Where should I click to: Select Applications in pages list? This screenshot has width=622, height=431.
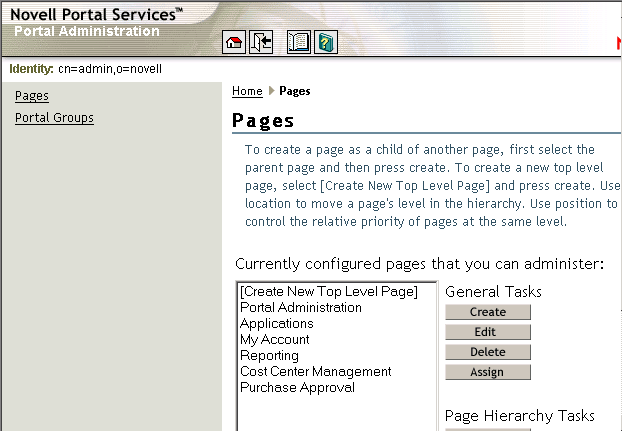[337, 324]
